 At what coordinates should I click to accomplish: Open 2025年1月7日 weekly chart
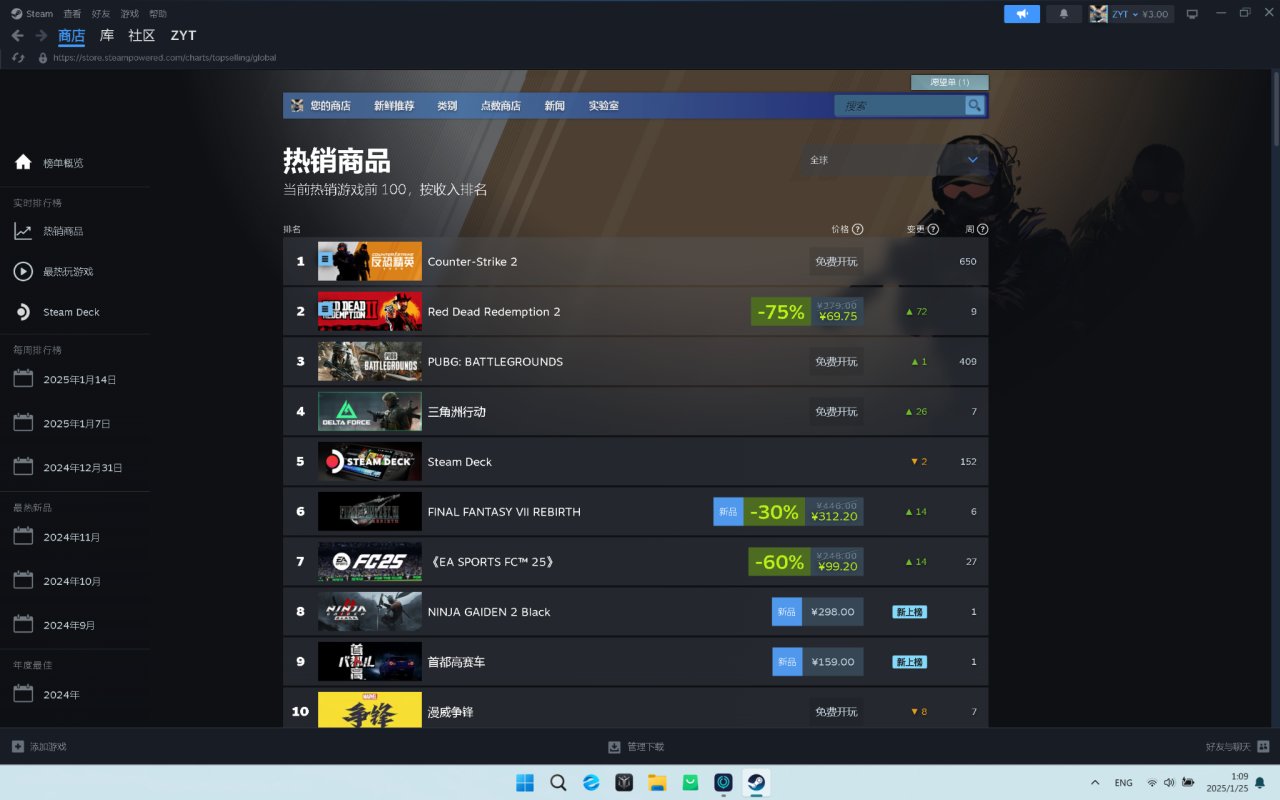75,424
